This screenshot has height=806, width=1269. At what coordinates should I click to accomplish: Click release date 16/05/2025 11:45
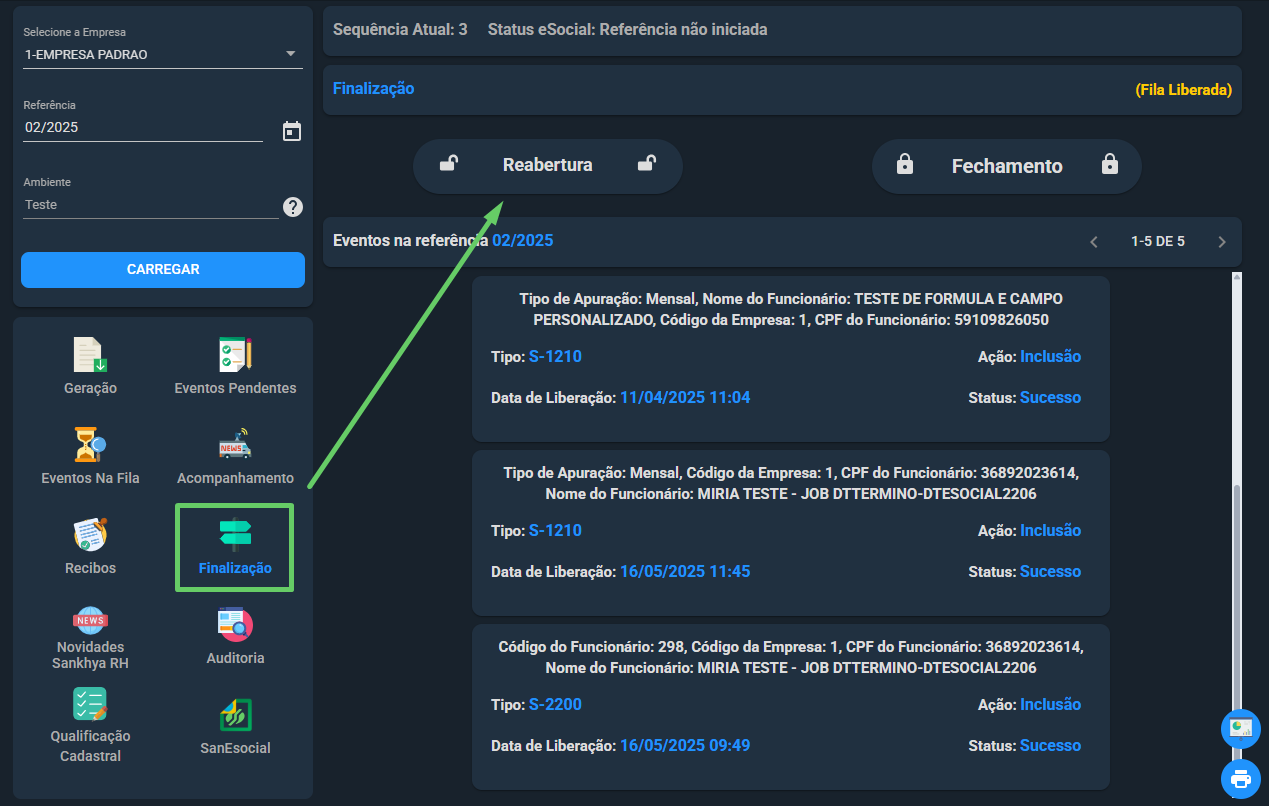coord(685,572)
